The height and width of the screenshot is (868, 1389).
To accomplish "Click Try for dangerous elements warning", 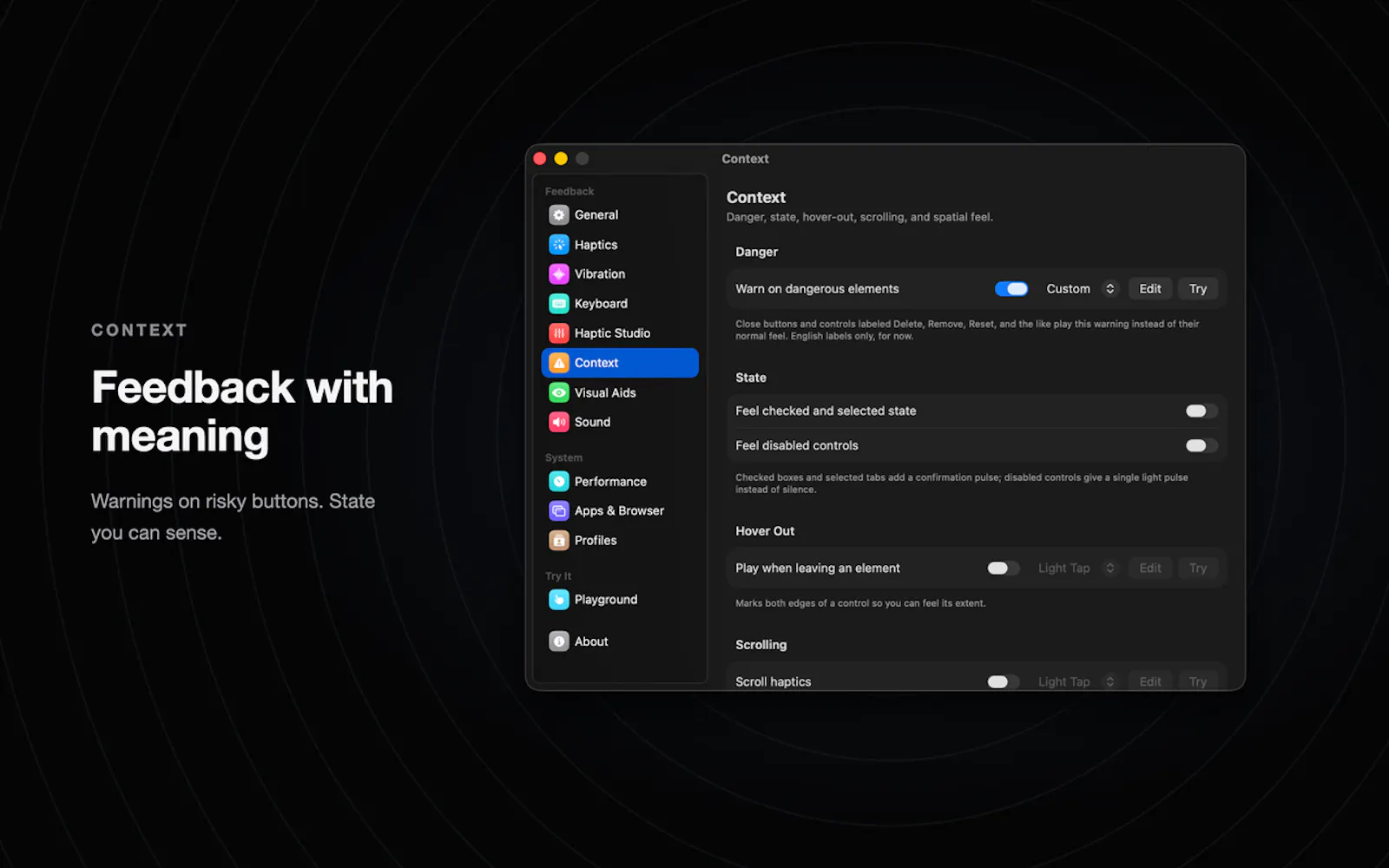I will pos(1198,289).
